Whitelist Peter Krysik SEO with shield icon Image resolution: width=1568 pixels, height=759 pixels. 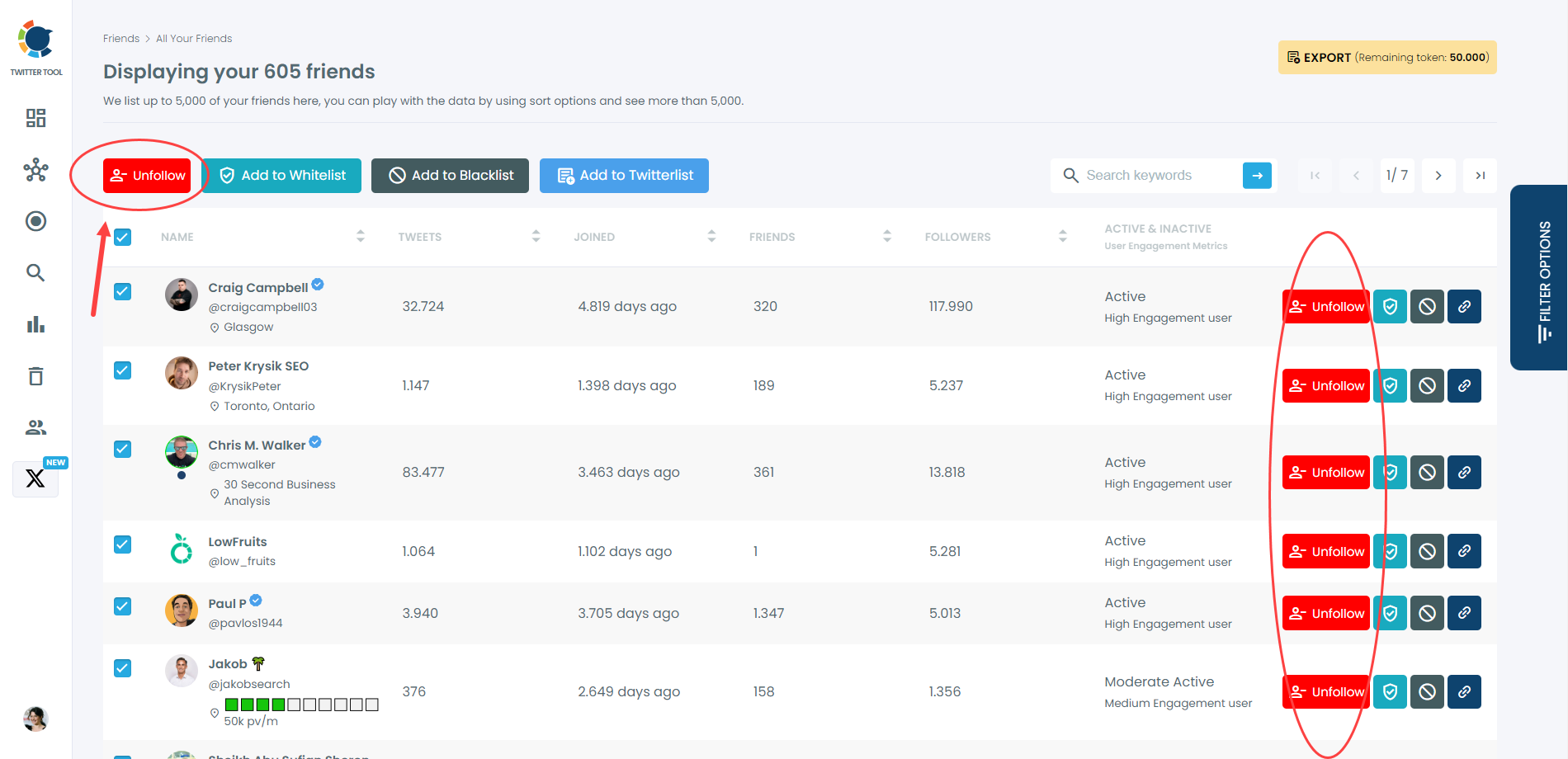(1391, 386)
